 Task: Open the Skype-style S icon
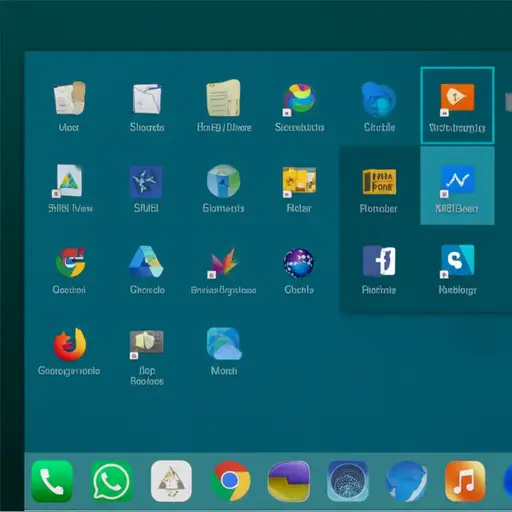pos(457,260)
